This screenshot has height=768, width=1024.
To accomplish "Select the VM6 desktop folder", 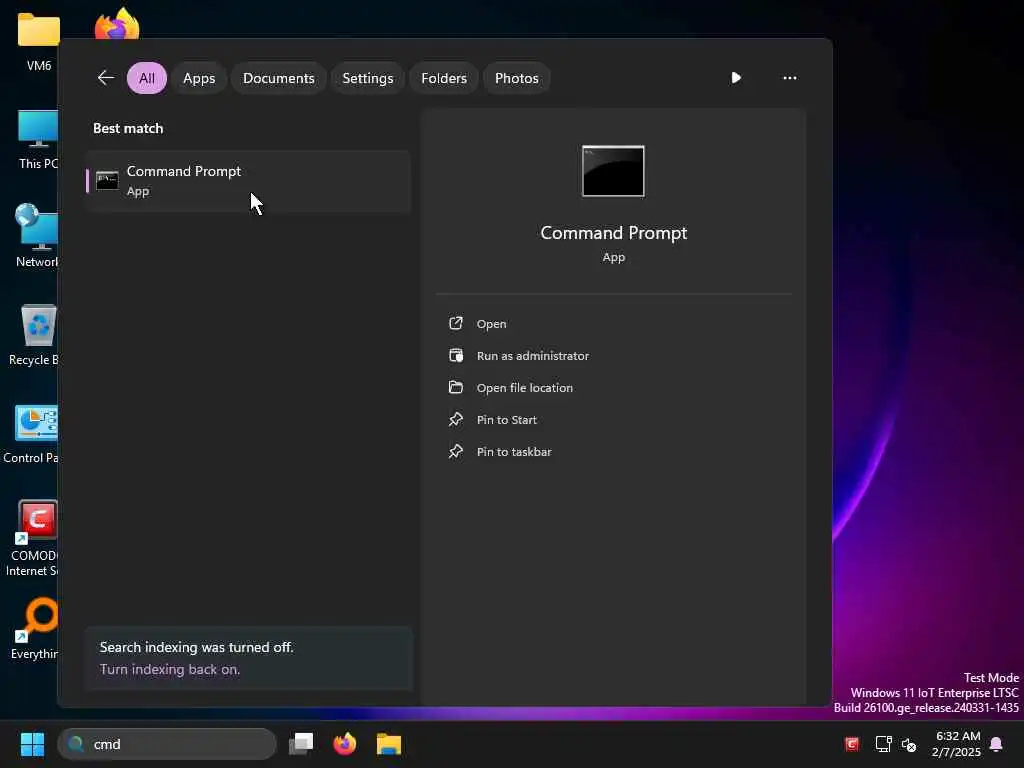I will coord(39,41).
